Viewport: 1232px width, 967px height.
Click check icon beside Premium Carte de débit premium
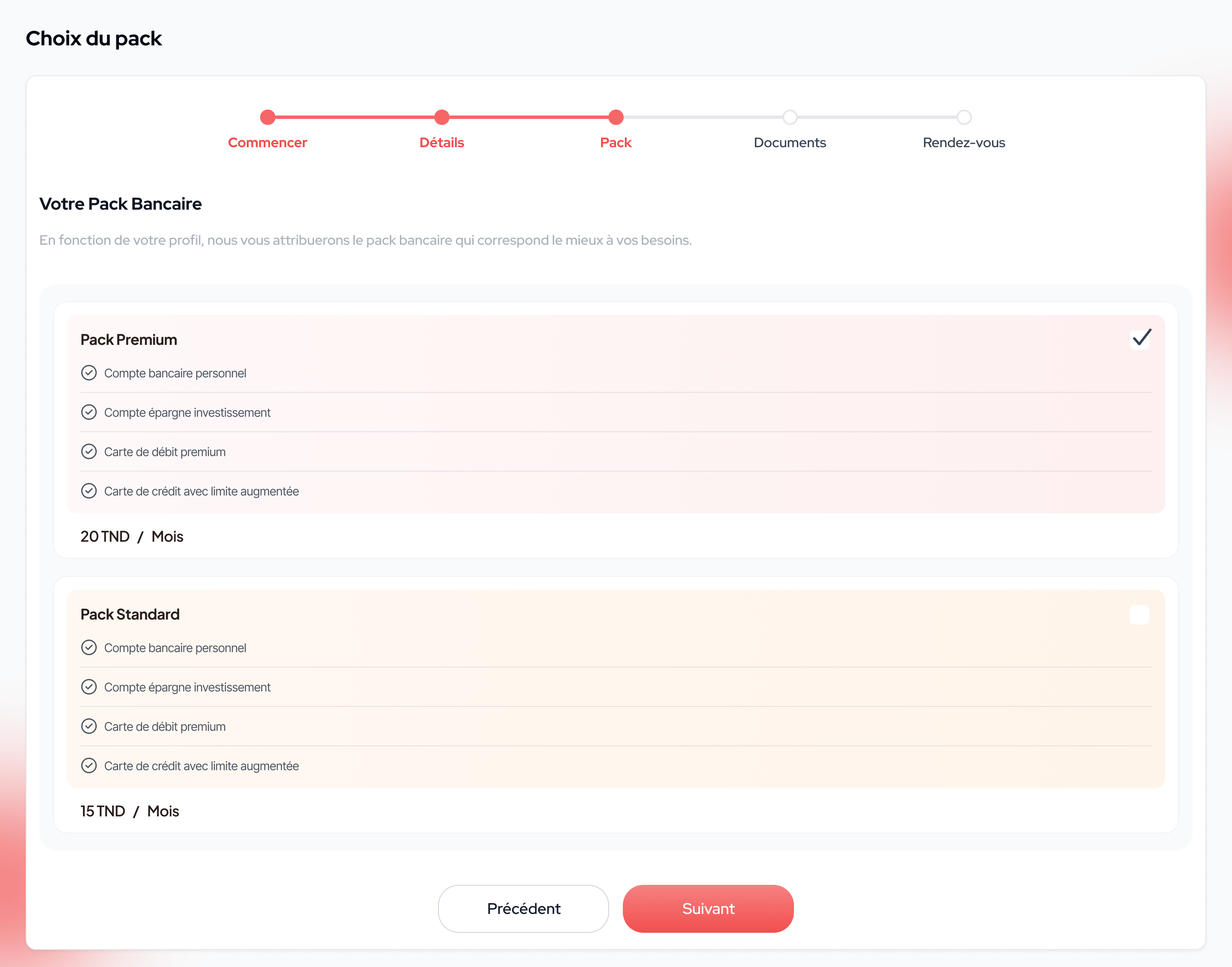pyautogui.click(x=89, y=451)
